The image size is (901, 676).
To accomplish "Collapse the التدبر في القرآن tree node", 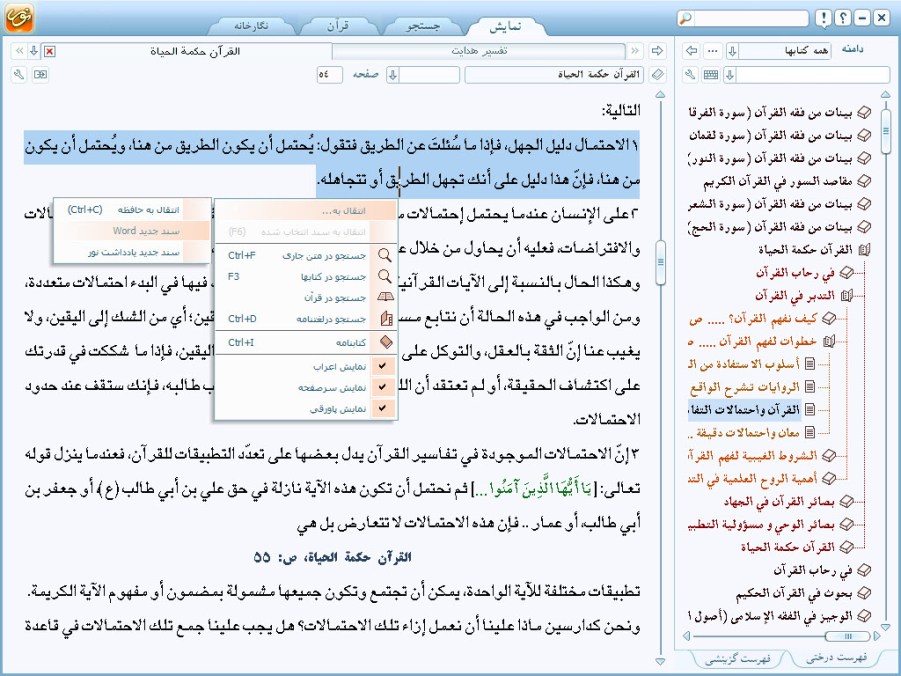I will pos(846,296).
